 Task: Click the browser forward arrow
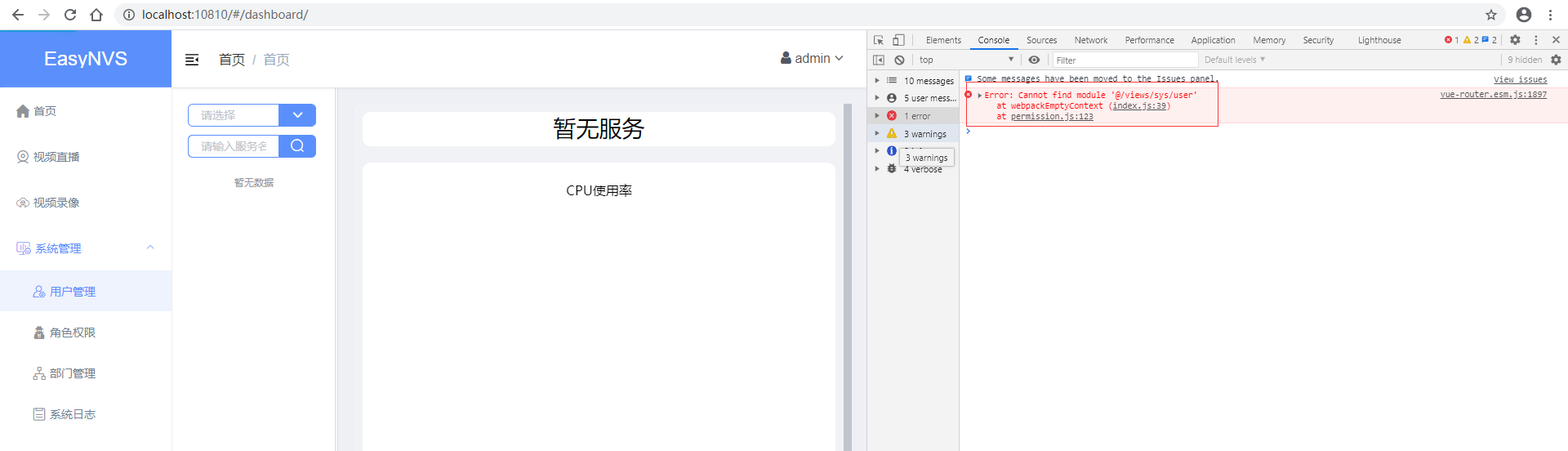[x=44, y=15]
